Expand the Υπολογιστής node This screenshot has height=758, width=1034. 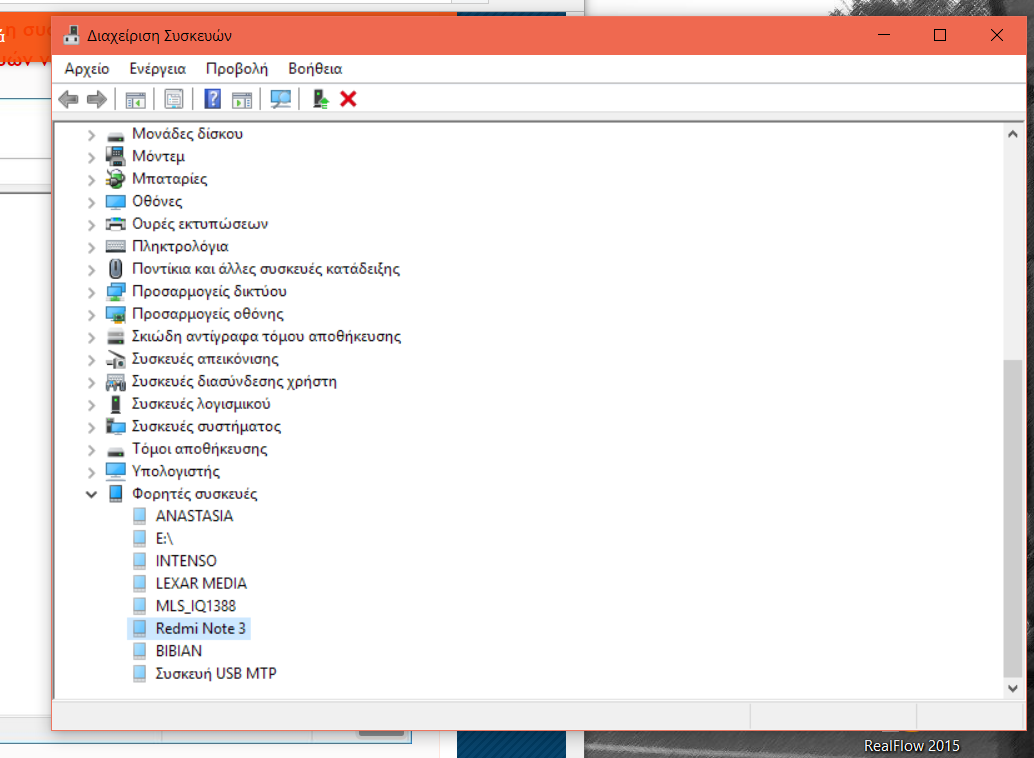coord(92,472)
